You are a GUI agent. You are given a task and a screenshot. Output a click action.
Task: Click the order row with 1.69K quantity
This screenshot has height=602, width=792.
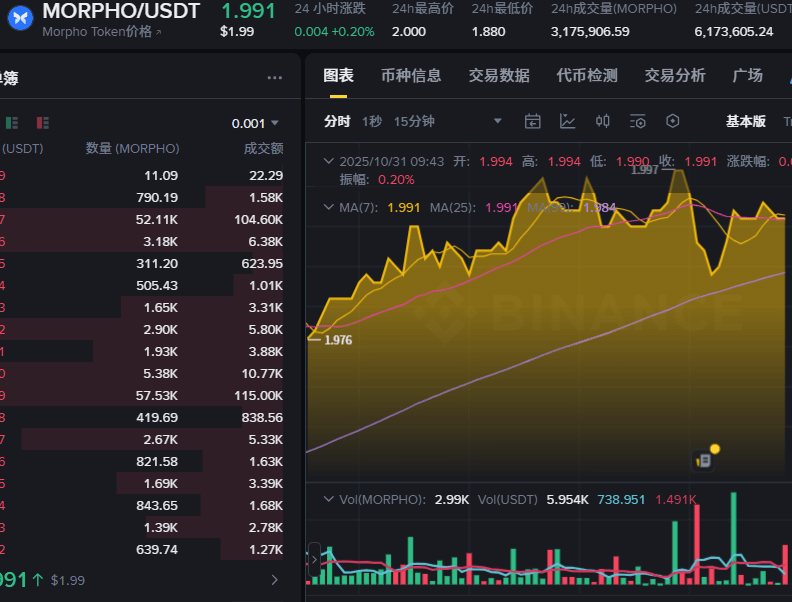[141, 483]
